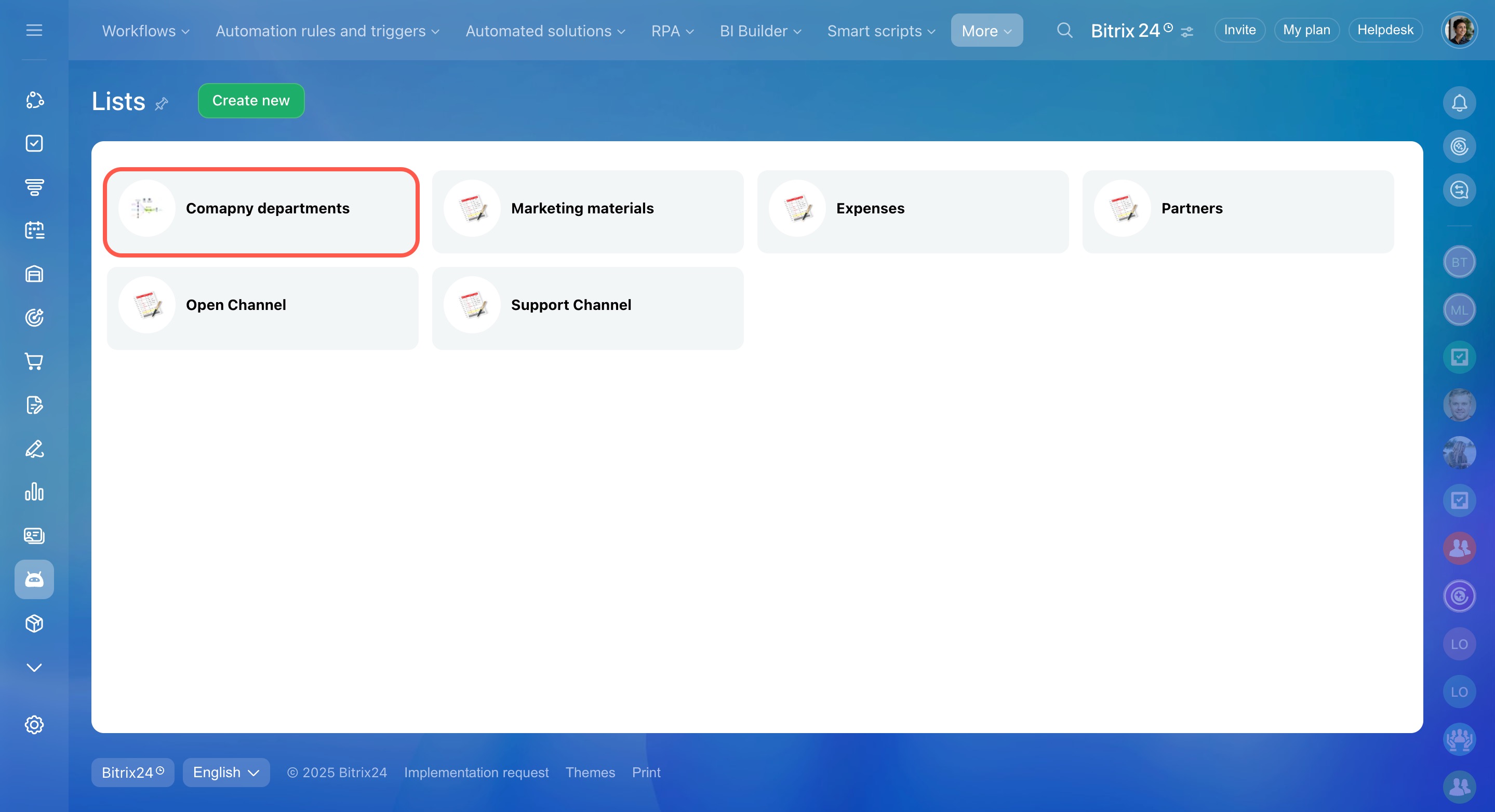The height and width of the screenshot is (812, 1495).
Task: Click the Print link
Action: [646, 772]
